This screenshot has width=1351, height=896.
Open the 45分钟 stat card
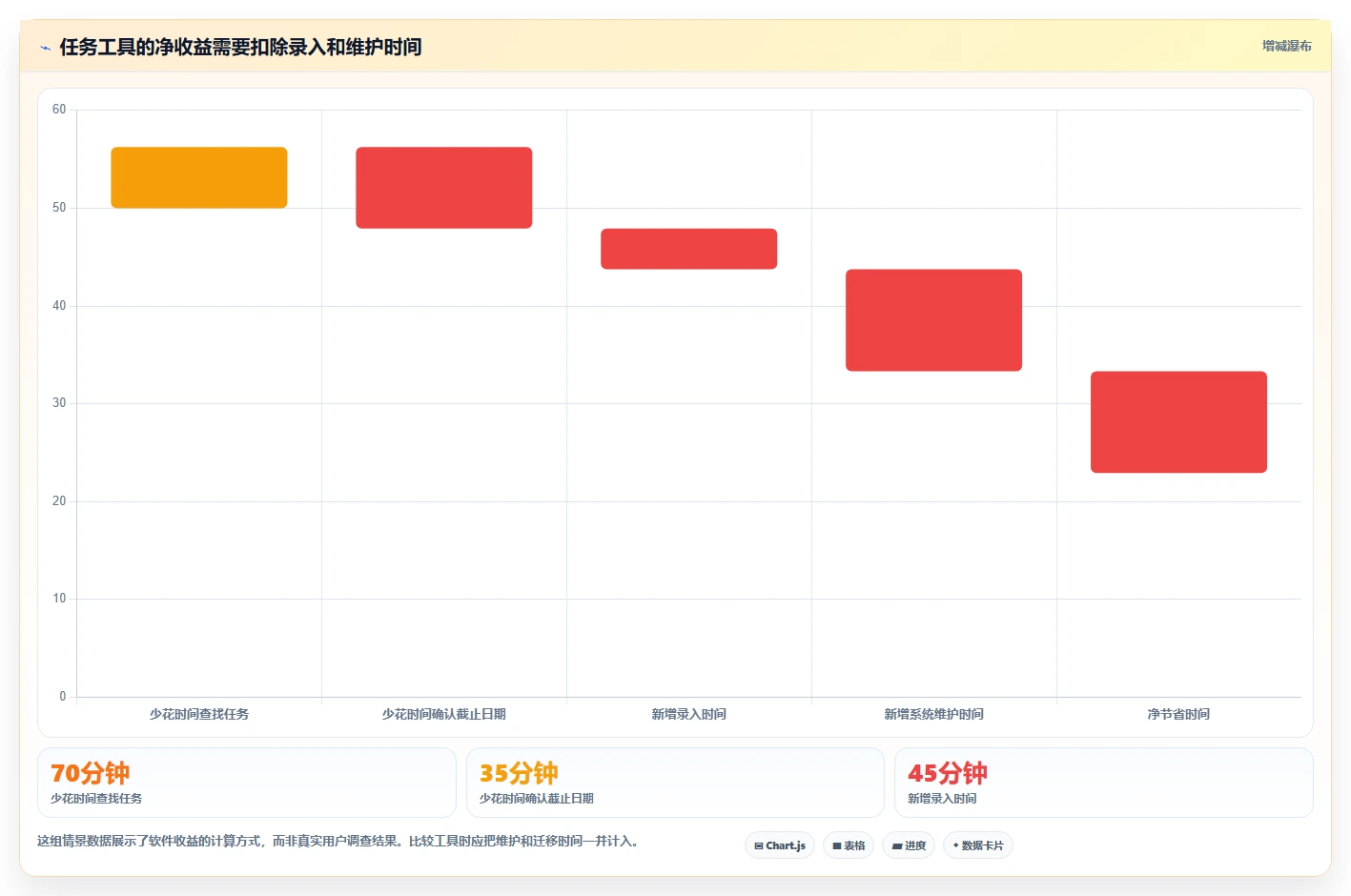click(x=1104, y=783)
